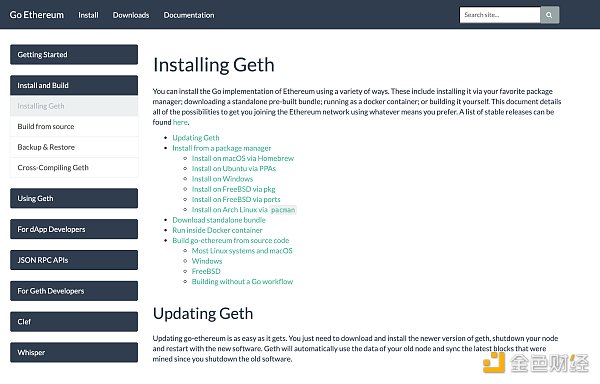Open the Go Ethereum home logo link
This screenshot has height=384, width=600.
37,15
